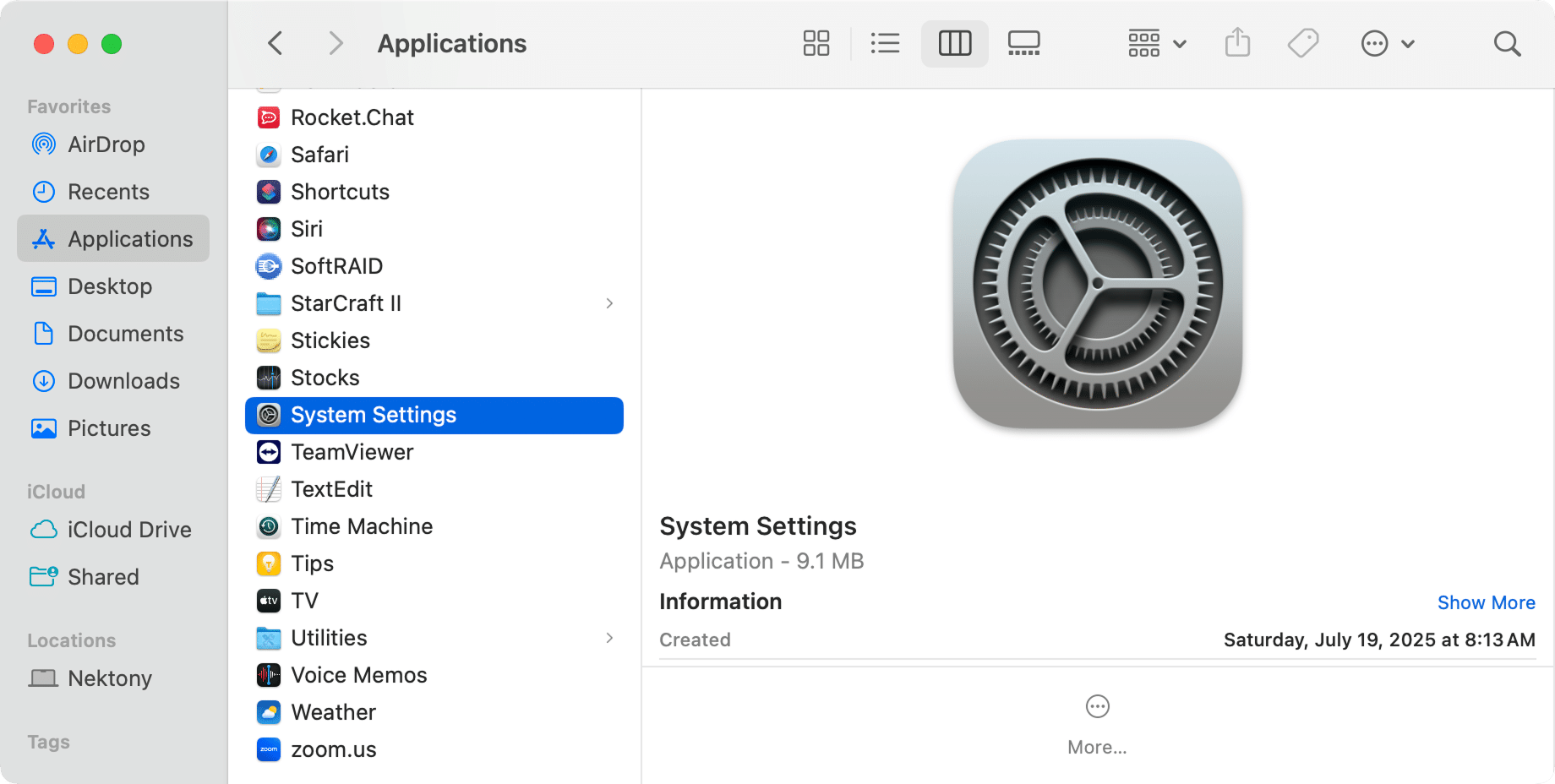Select the Tips app icon
The image size is (1555, 784).
[x=269, y=563]
